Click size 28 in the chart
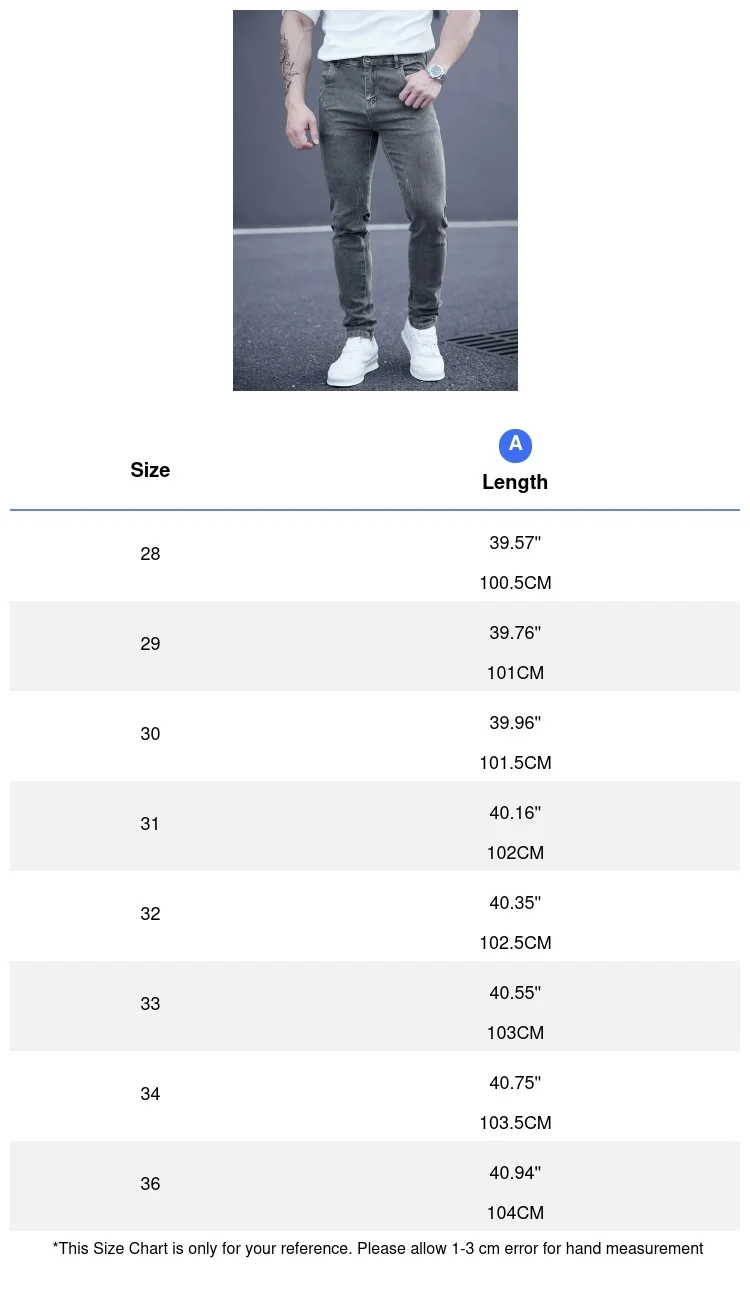The height and width of the screenshot is (1300, 750). pos(150,554)
